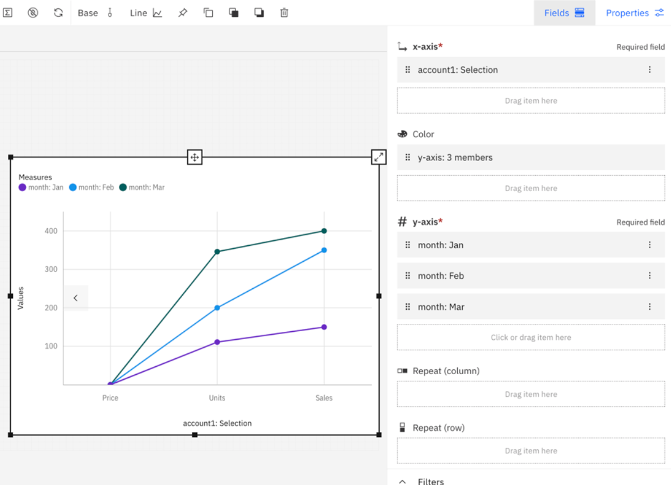Select the account1: Selection x-axis field

click(531, 69)
